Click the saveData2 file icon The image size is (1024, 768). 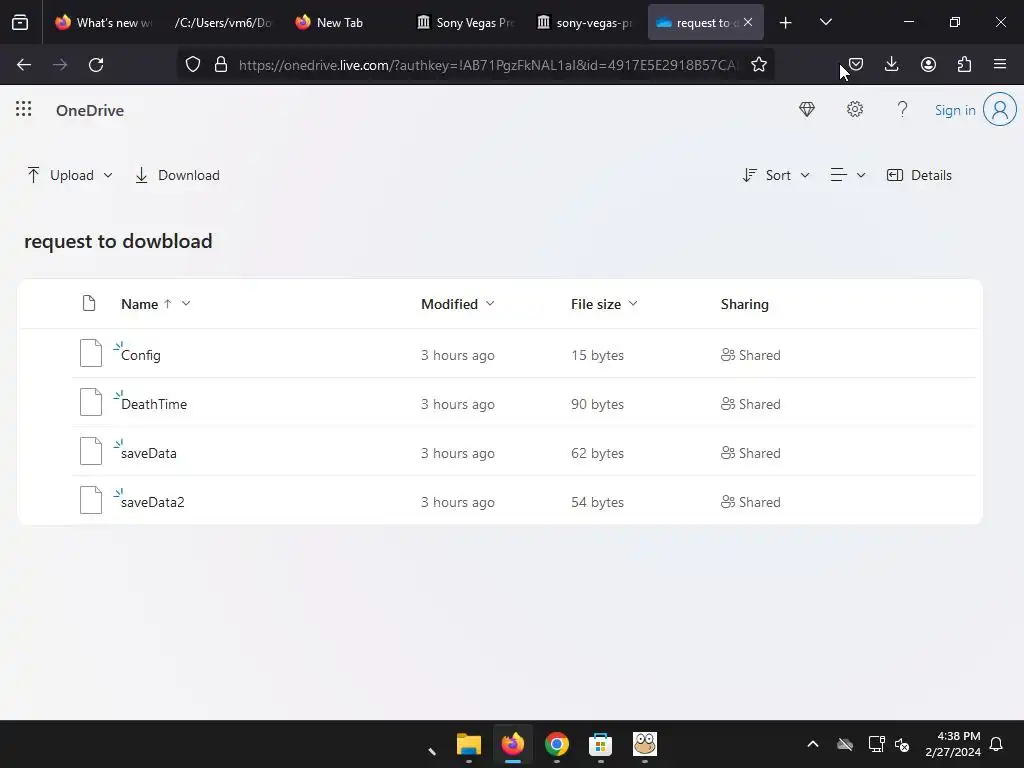click(x=91, y=500)
